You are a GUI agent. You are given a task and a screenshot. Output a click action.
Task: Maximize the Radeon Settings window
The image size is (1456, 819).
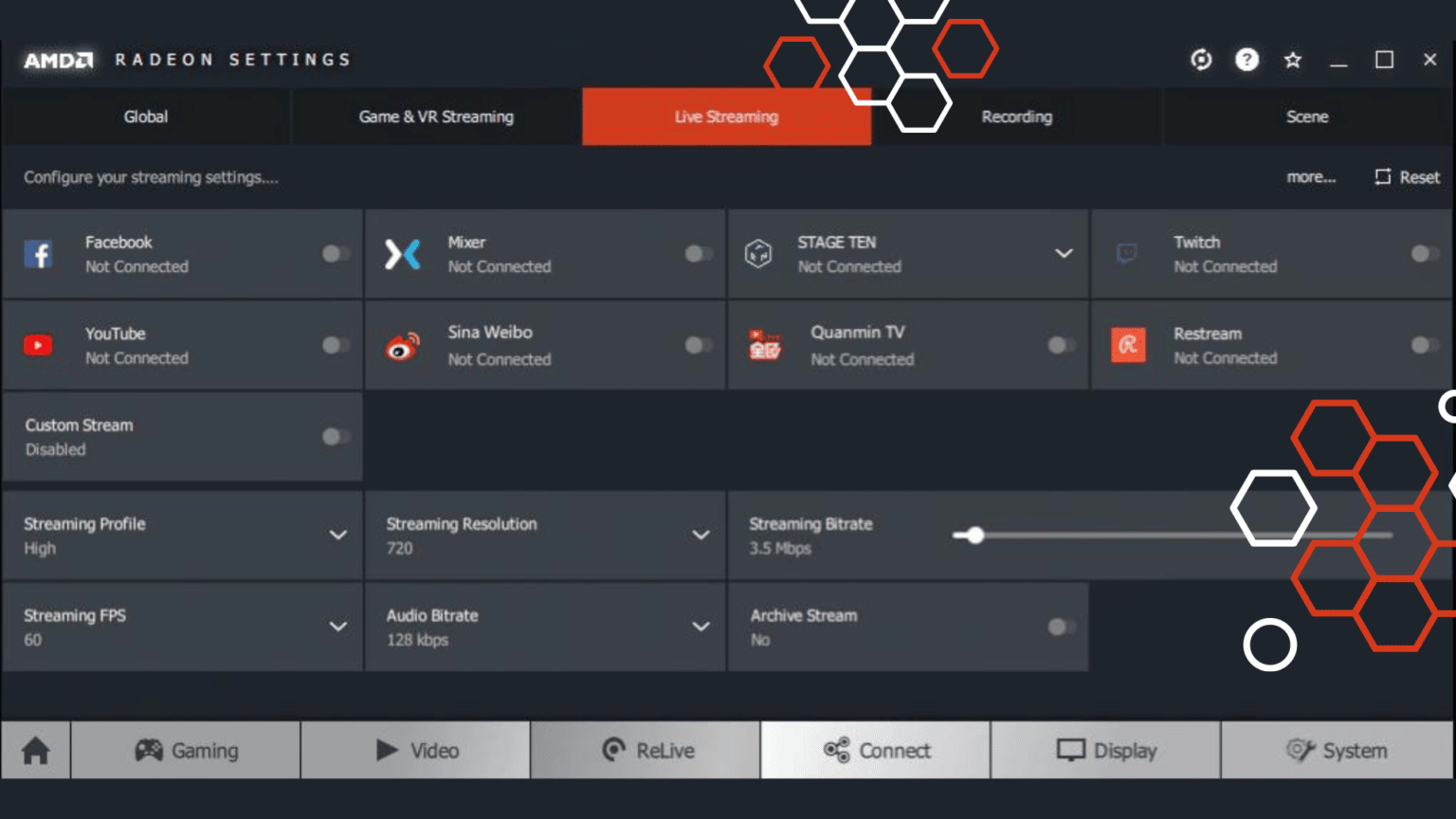click(x=1384, y=60)
